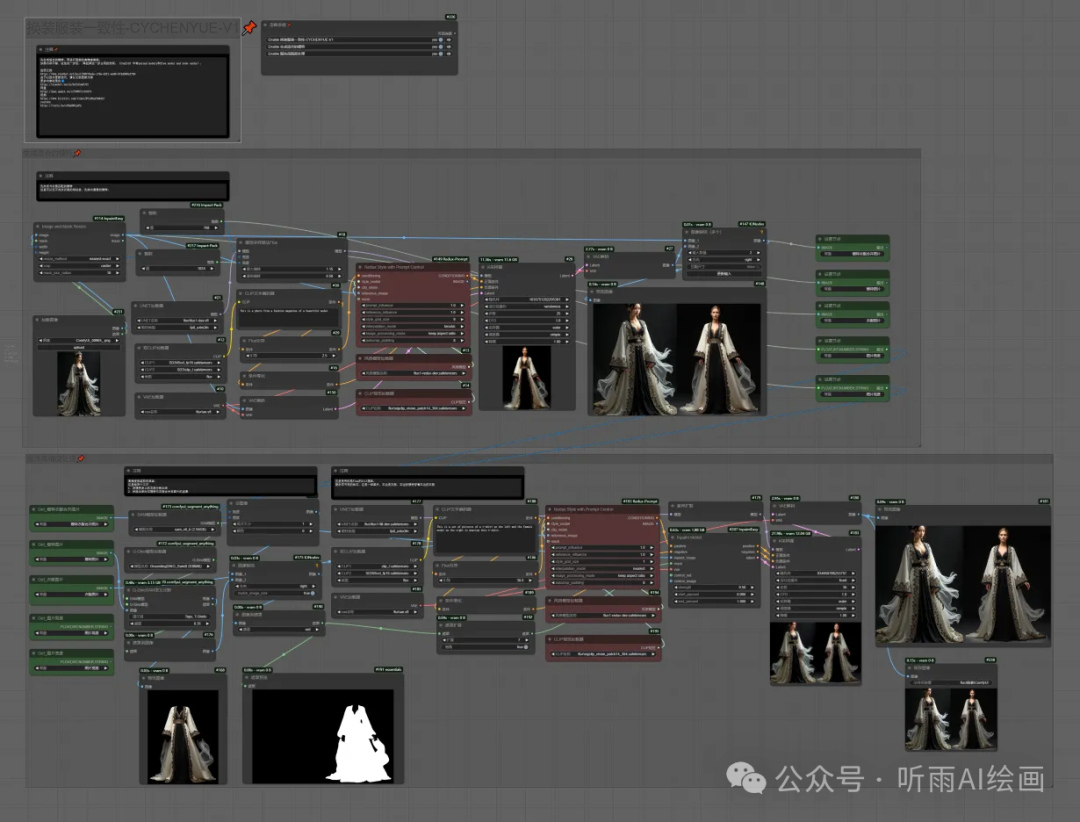Click the small result image in the bottom-right preview node
This screenshot has width=1080, height=822.
(951, 718)
